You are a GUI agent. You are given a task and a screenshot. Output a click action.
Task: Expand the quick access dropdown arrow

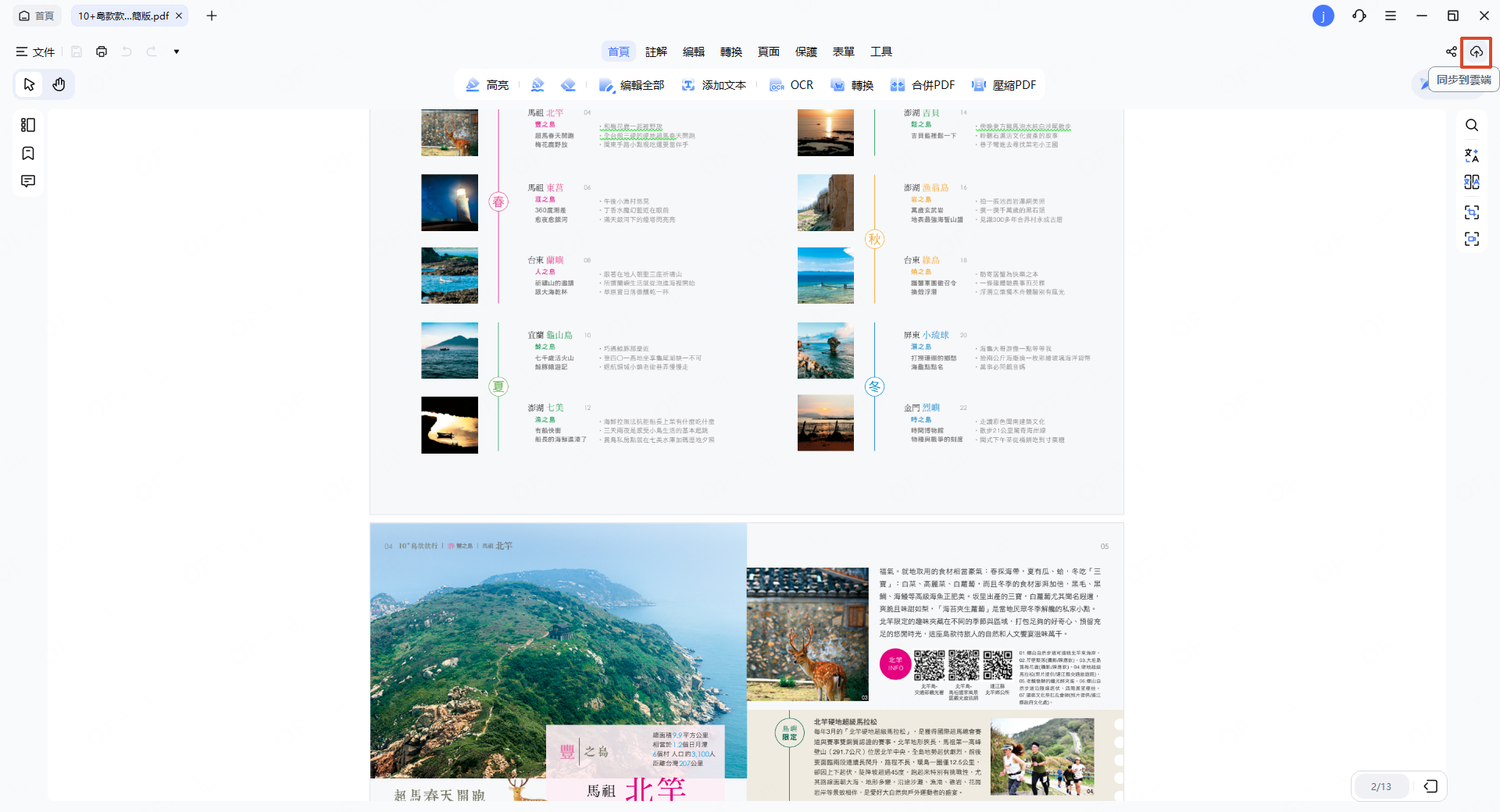pyautogui.click(x=177, y=52)
